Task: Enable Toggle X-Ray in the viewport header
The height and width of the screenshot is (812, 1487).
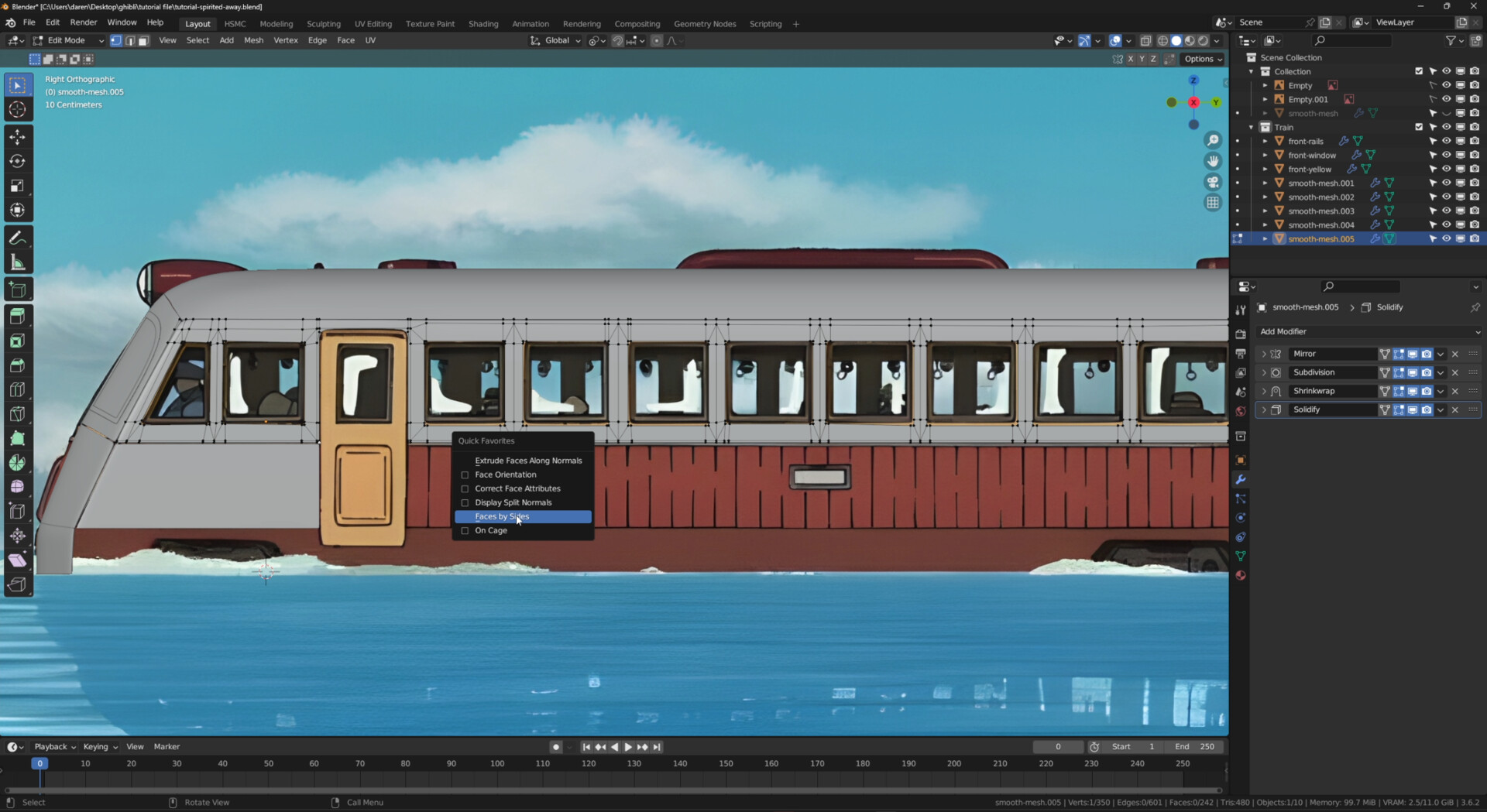Action: pos(1146,41)
